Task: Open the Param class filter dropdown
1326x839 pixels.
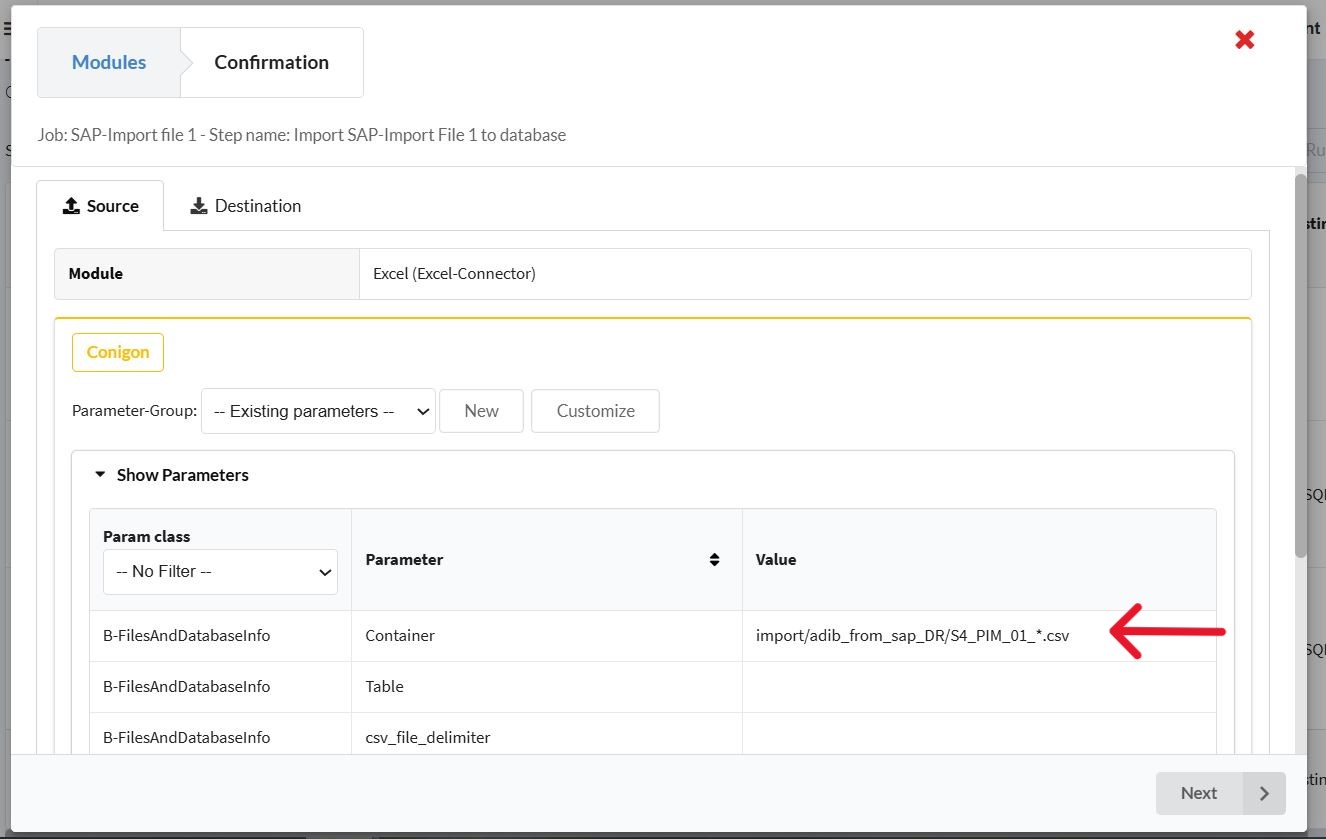Action: (x=220, y=572)
